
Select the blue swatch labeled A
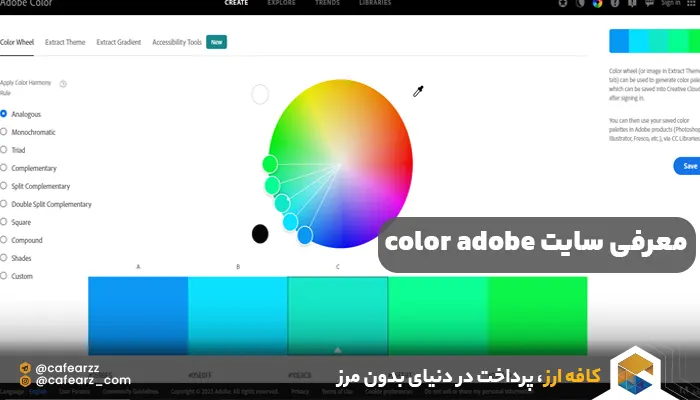point(138,316)
